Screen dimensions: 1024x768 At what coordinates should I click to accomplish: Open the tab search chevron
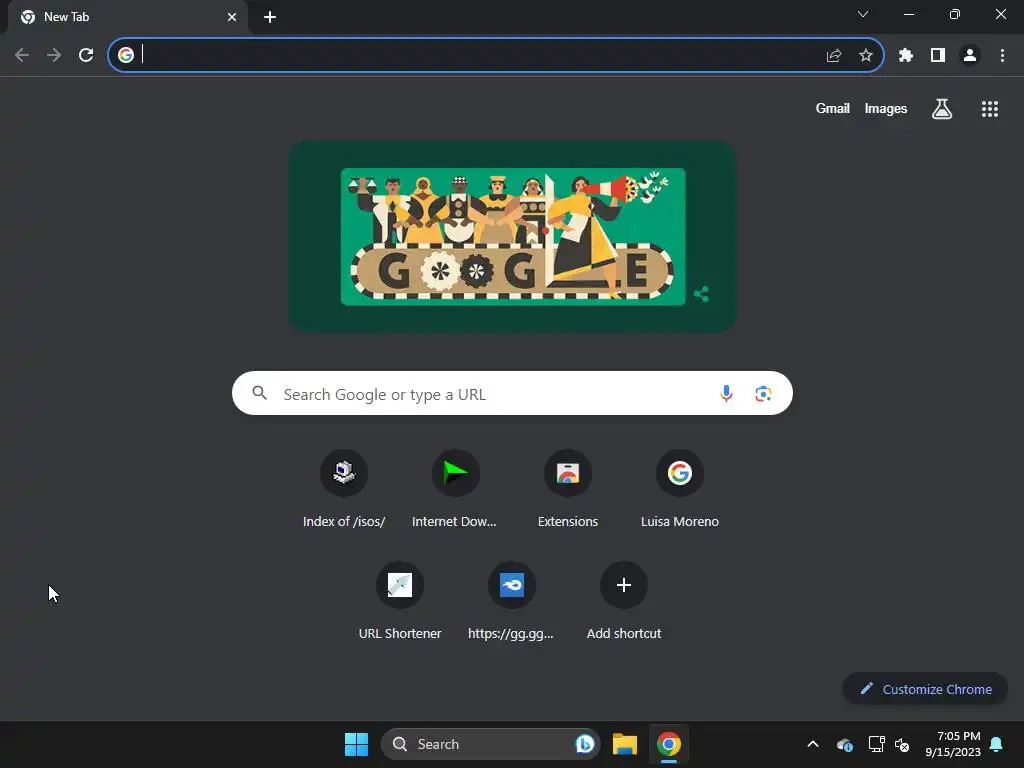[x=863, y=14]
